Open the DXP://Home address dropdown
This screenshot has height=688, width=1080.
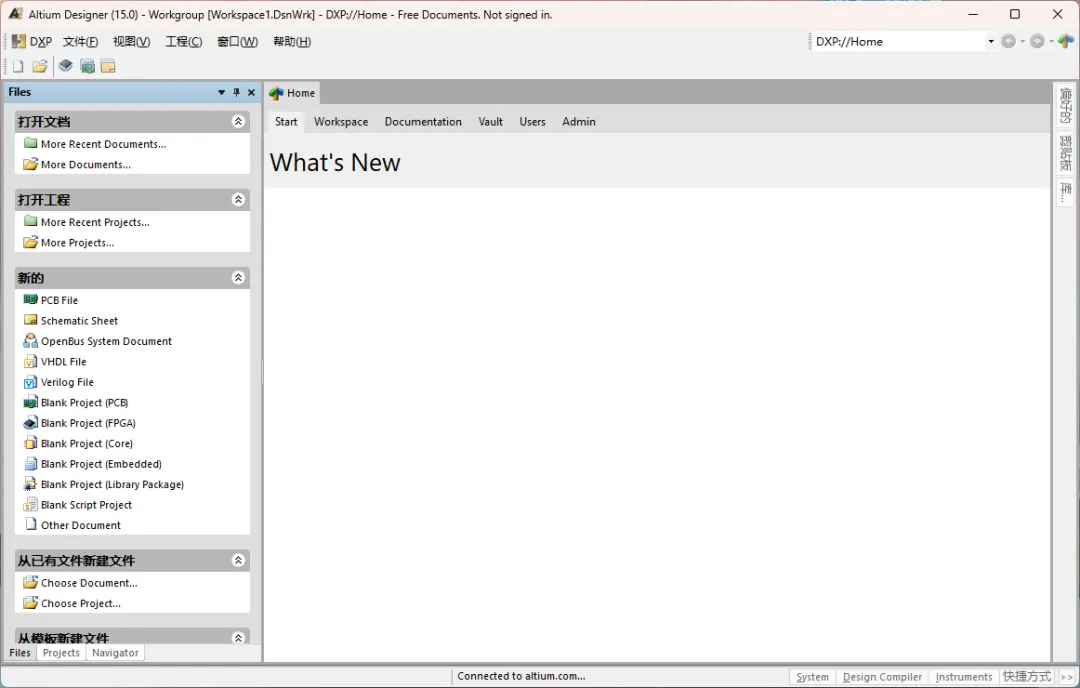pyautogui.click(x=991, y=41)
